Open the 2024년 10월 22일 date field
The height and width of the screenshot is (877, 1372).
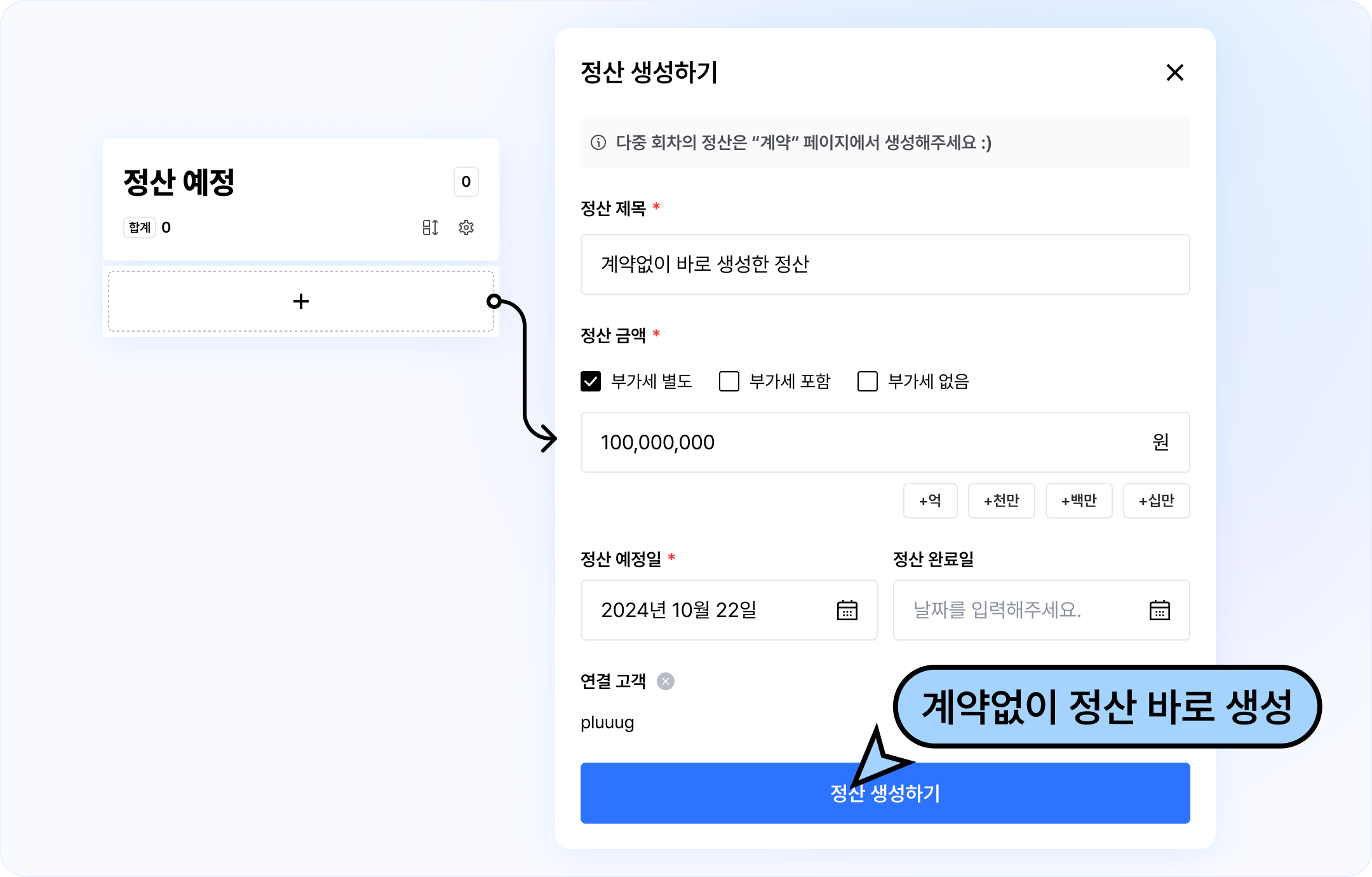pyautogui.click(x=705, y=610)
